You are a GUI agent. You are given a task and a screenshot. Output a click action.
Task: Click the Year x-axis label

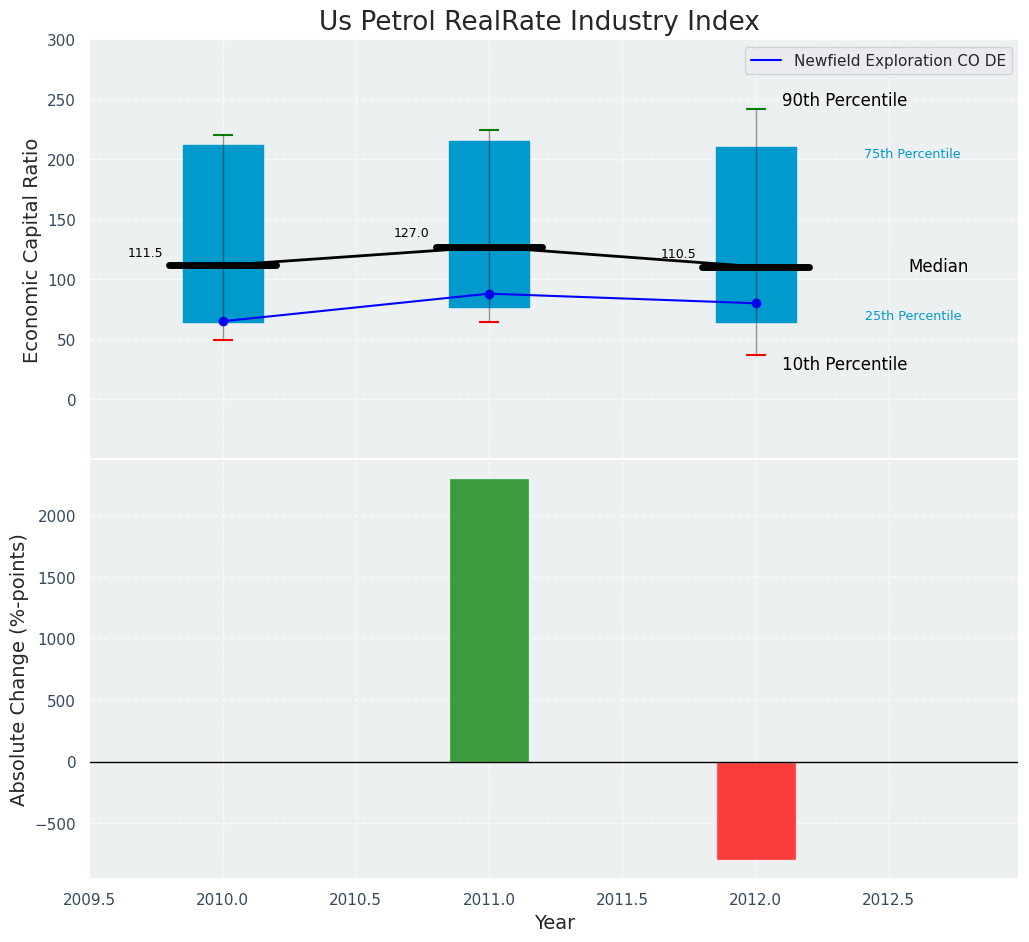[554, 923]
